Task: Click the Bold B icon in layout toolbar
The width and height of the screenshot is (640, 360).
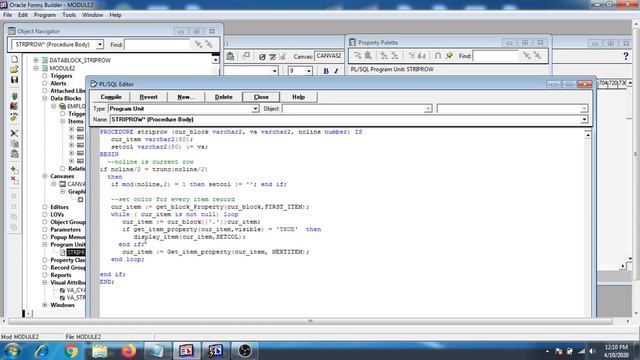Action: (x=326, y=71)
